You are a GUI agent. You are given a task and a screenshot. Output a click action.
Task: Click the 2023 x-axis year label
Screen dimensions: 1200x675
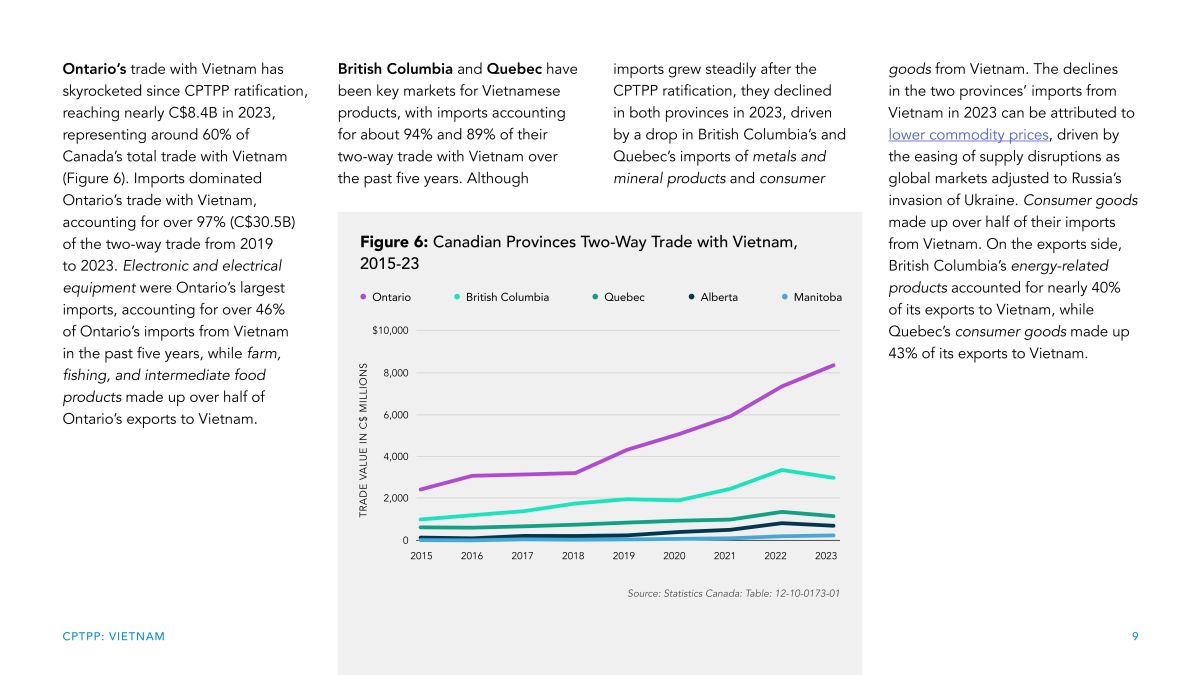pyautogui.click(x=826, y=555)
